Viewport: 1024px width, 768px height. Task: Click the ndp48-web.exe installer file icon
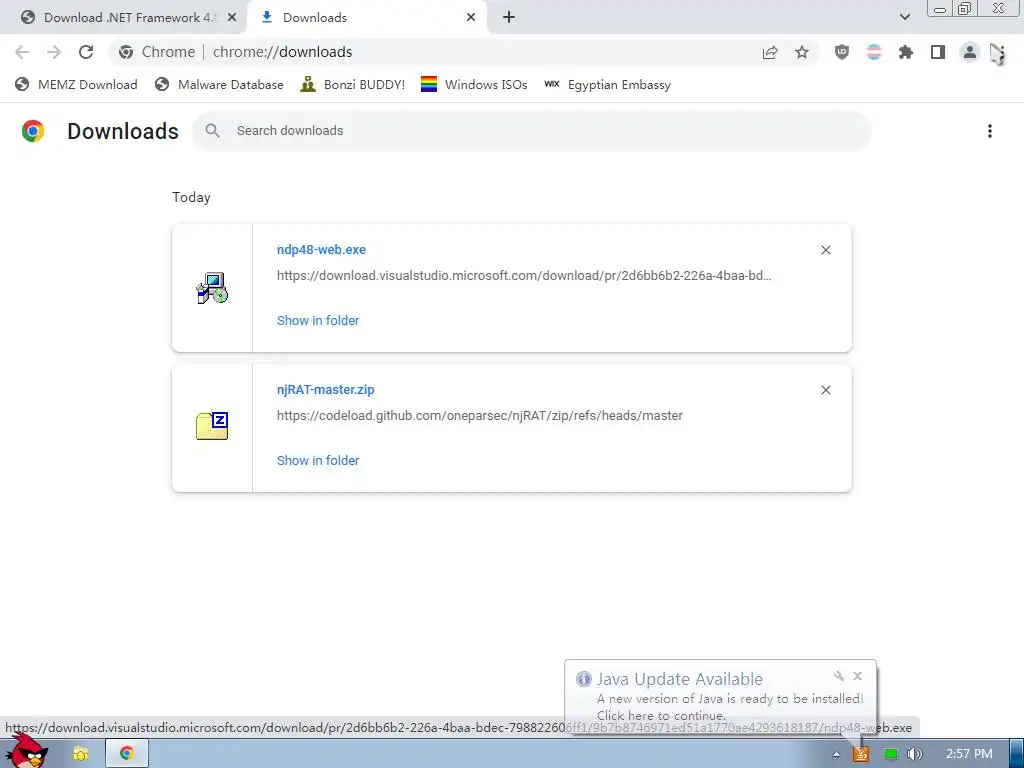[x=212, y=288]
